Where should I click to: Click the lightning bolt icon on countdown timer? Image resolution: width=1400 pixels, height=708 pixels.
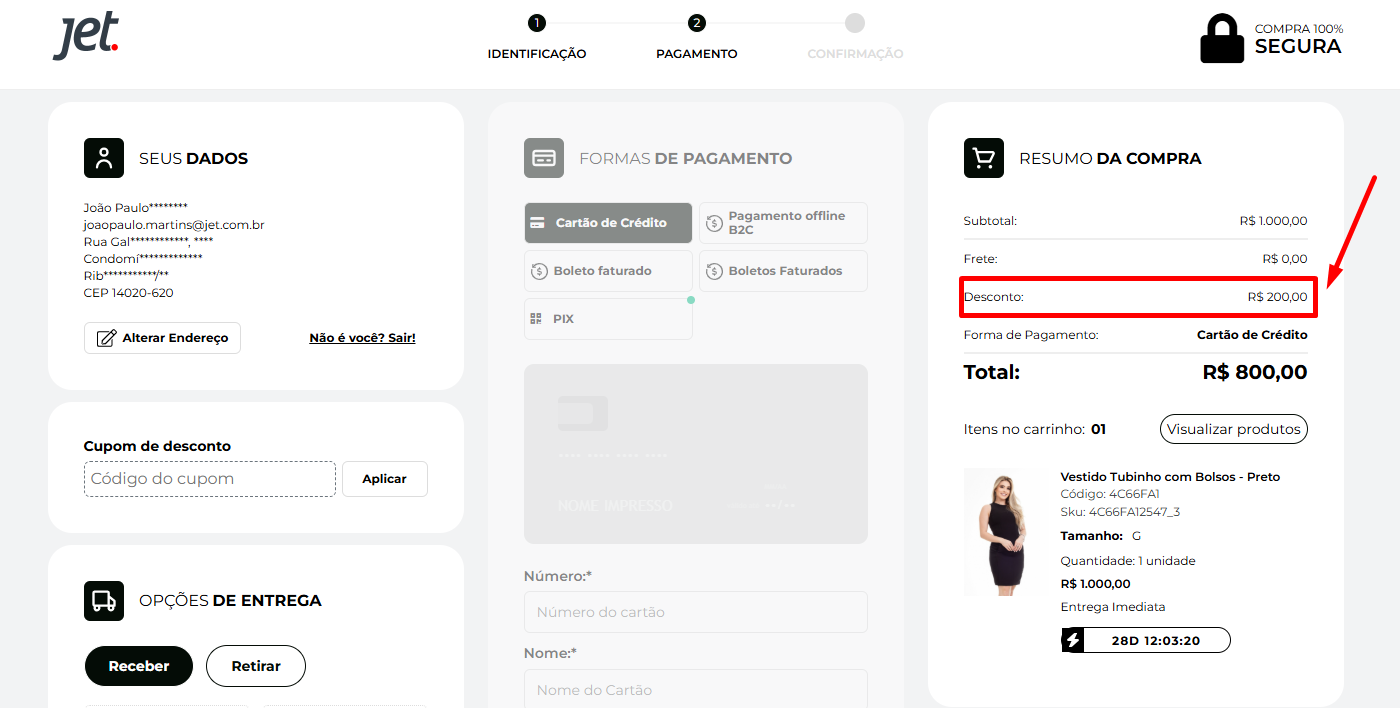1073,640
